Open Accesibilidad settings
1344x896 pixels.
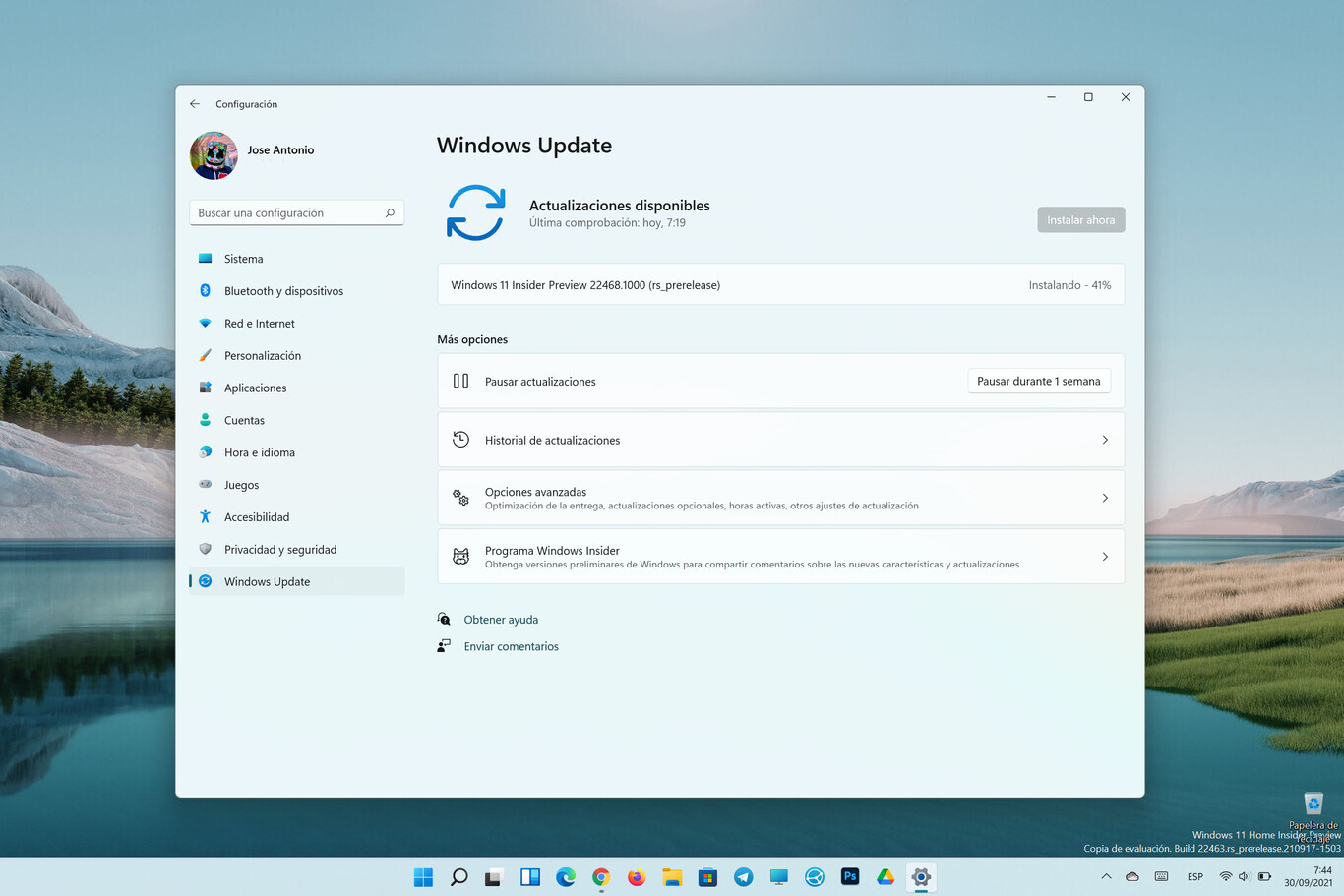[296, 517]
